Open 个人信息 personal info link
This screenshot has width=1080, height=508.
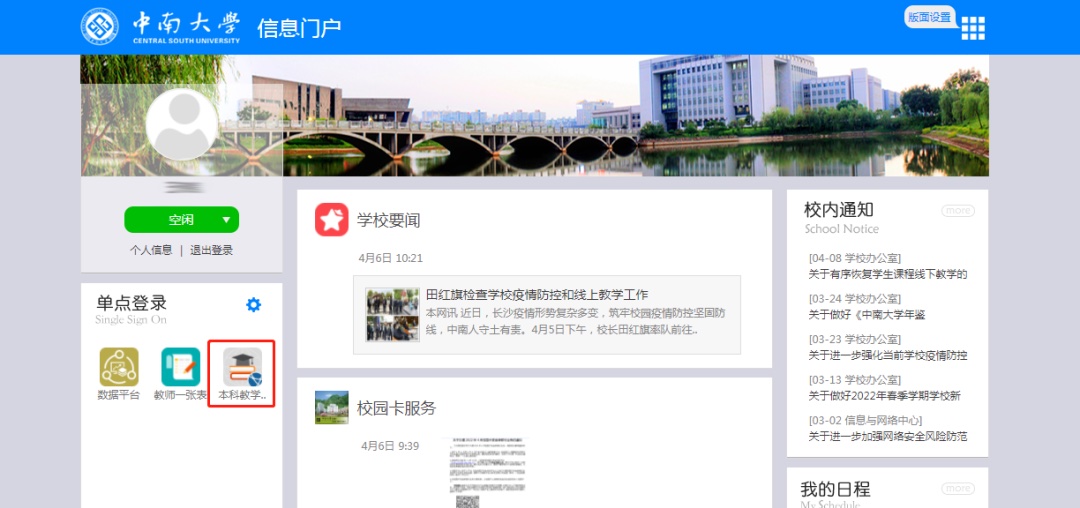[x=151, y=250]
